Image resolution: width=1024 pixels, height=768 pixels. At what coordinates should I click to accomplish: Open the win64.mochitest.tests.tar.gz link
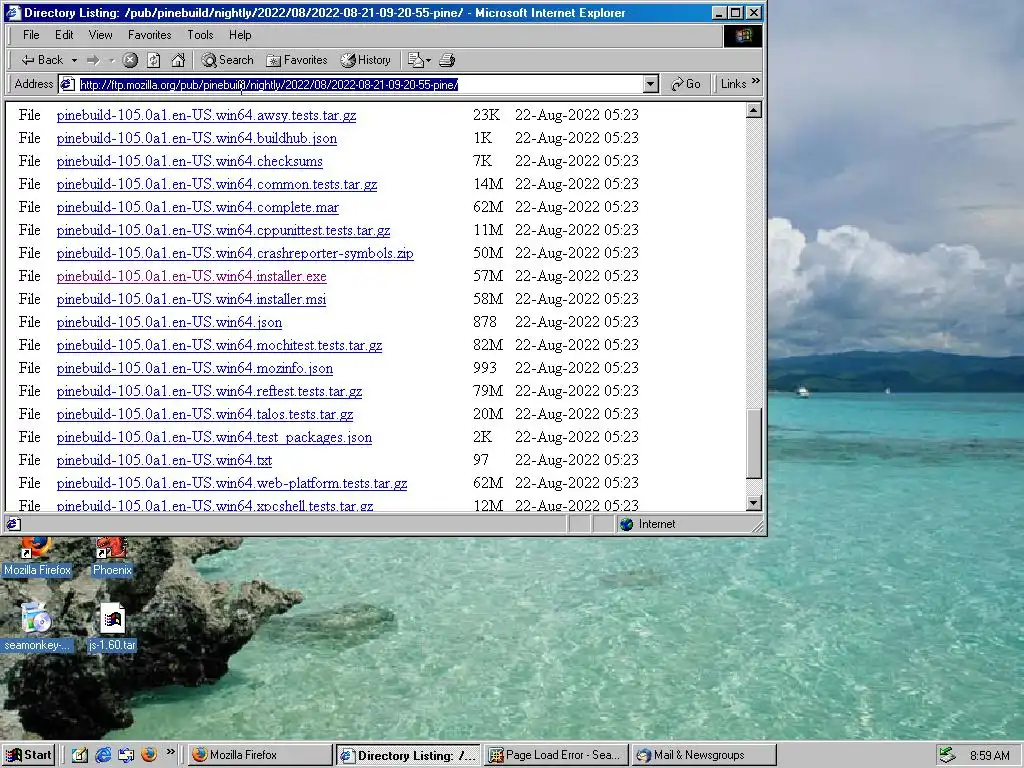click(x=219, y=345)
